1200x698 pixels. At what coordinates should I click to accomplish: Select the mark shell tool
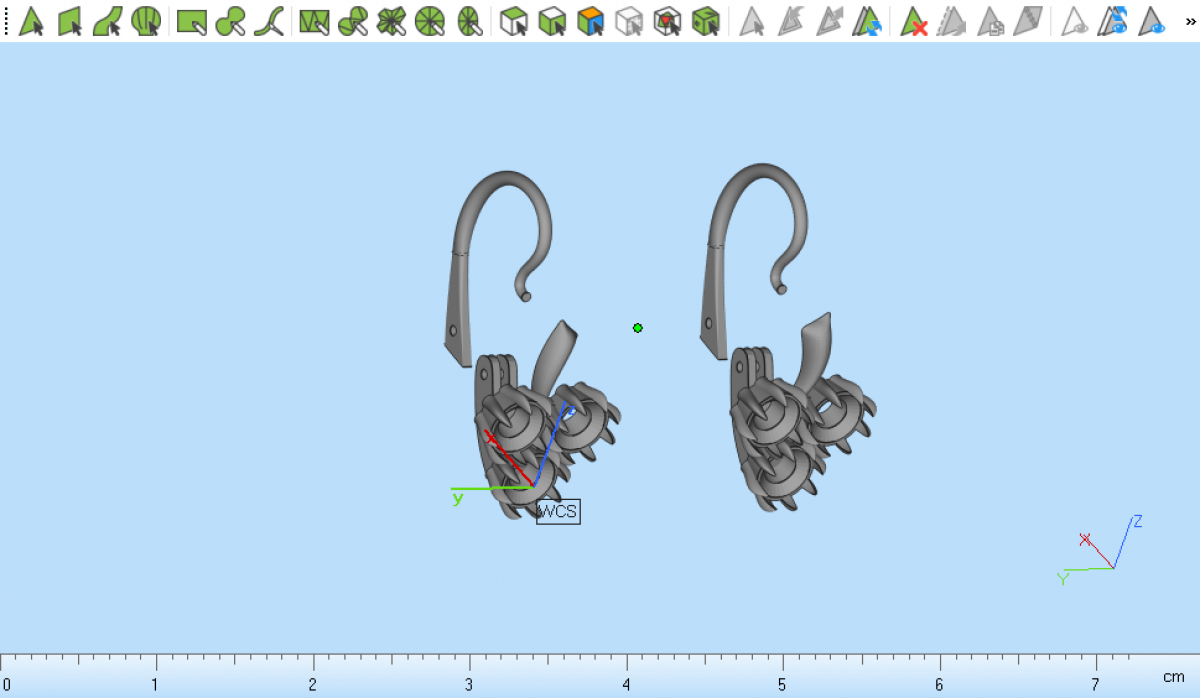coord(146,21)
